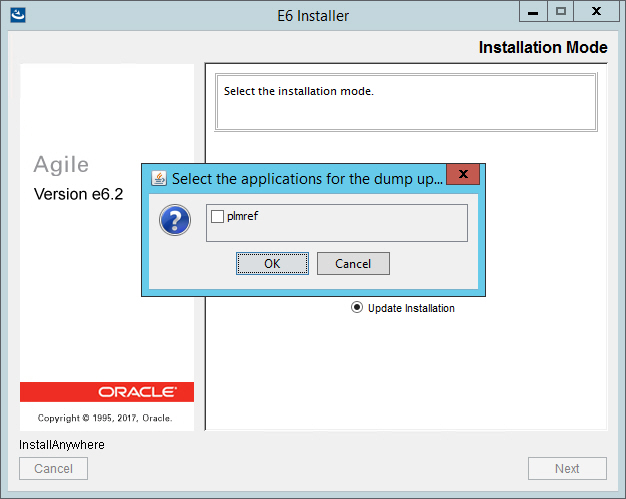
Task: Click the Oracle logo banner
Action: (x=107, y=392)
